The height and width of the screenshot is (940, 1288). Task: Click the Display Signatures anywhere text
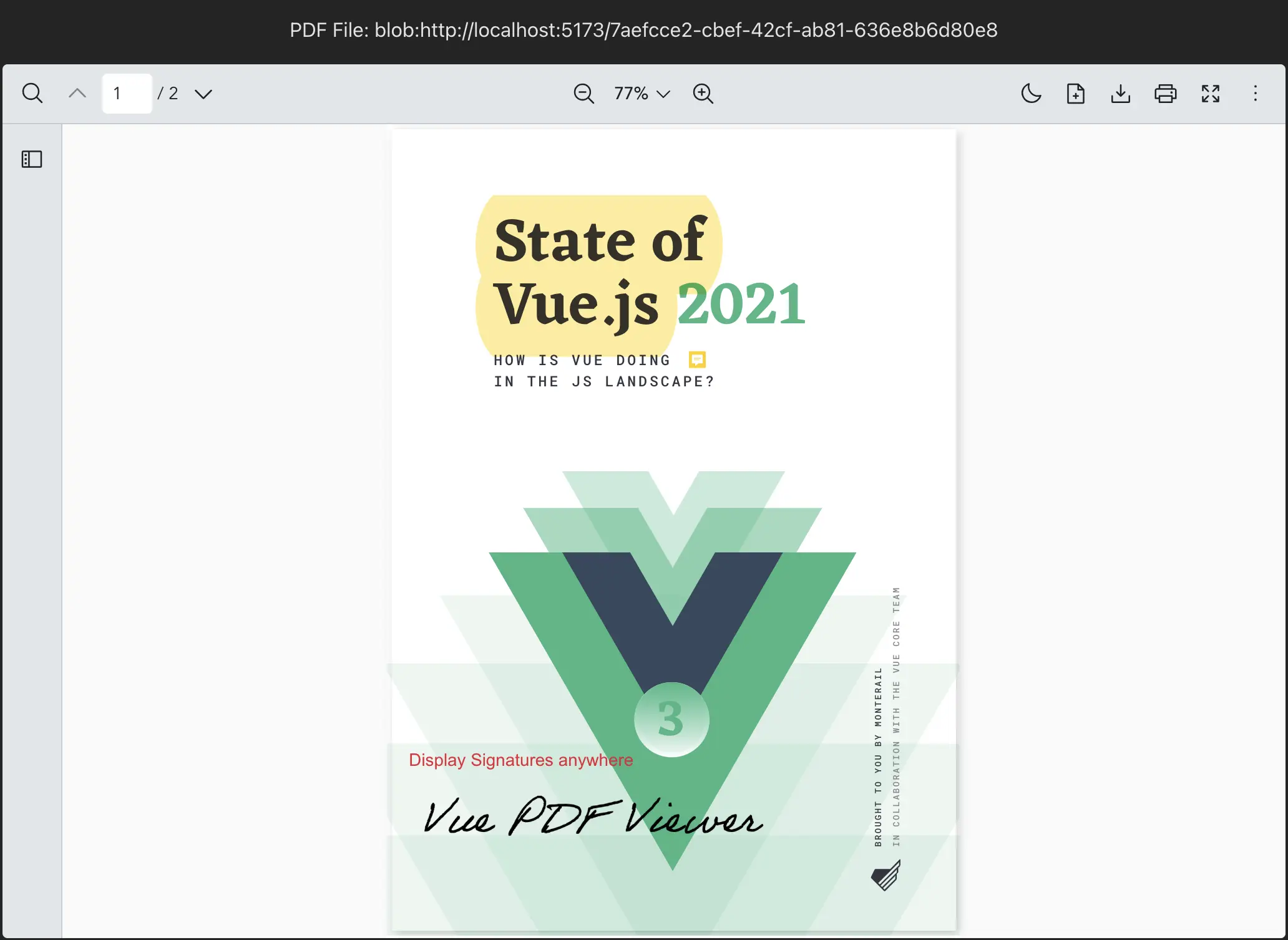[x=520, y=760]
